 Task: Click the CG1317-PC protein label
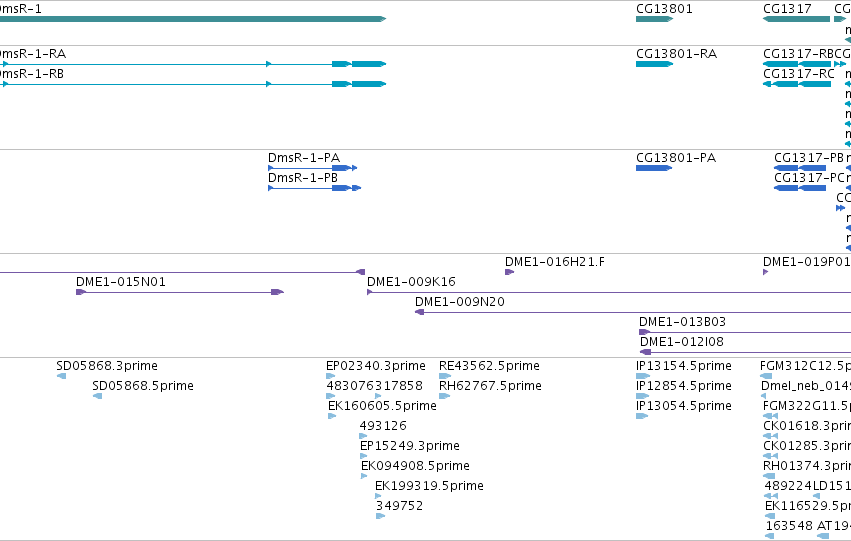click(x=809, y=178)
